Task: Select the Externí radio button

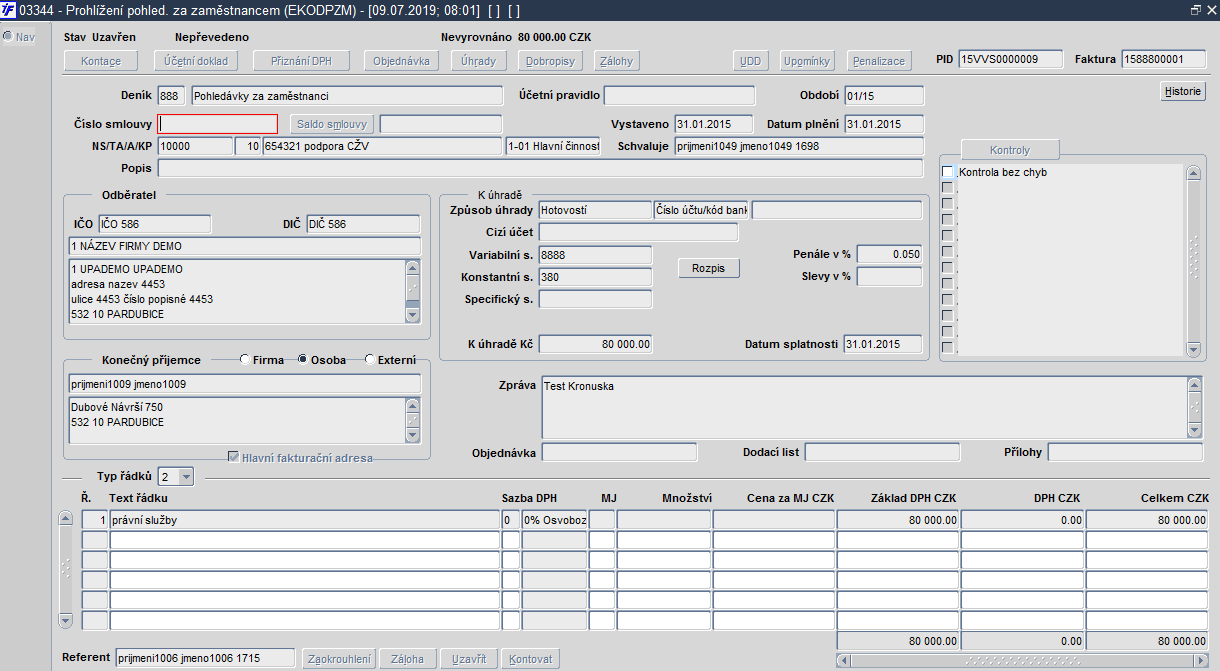Action: (370, 360)
